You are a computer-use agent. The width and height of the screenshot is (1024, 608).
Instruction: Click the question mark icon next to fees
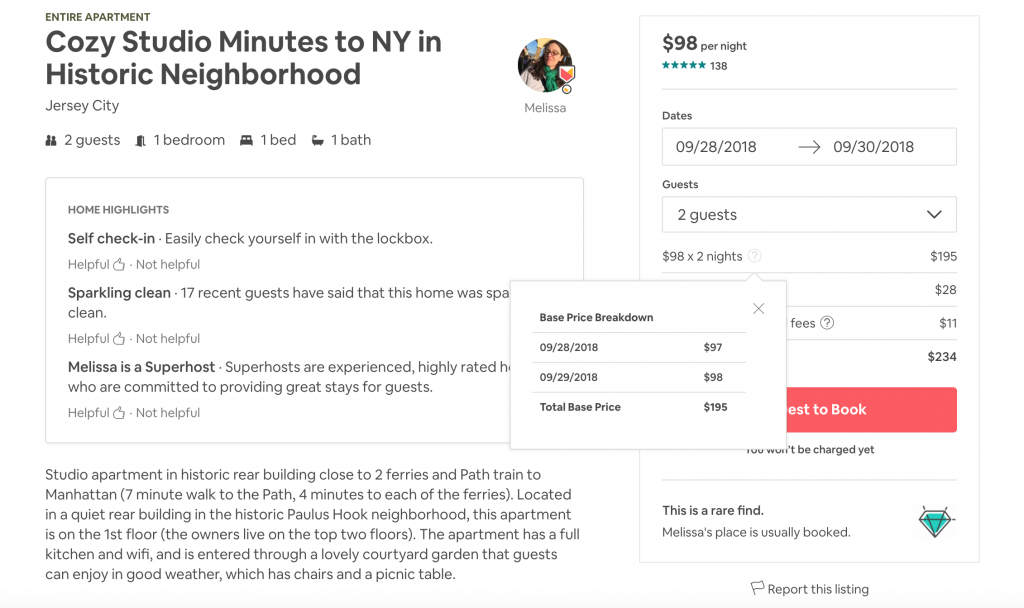[x=827, y=323]
